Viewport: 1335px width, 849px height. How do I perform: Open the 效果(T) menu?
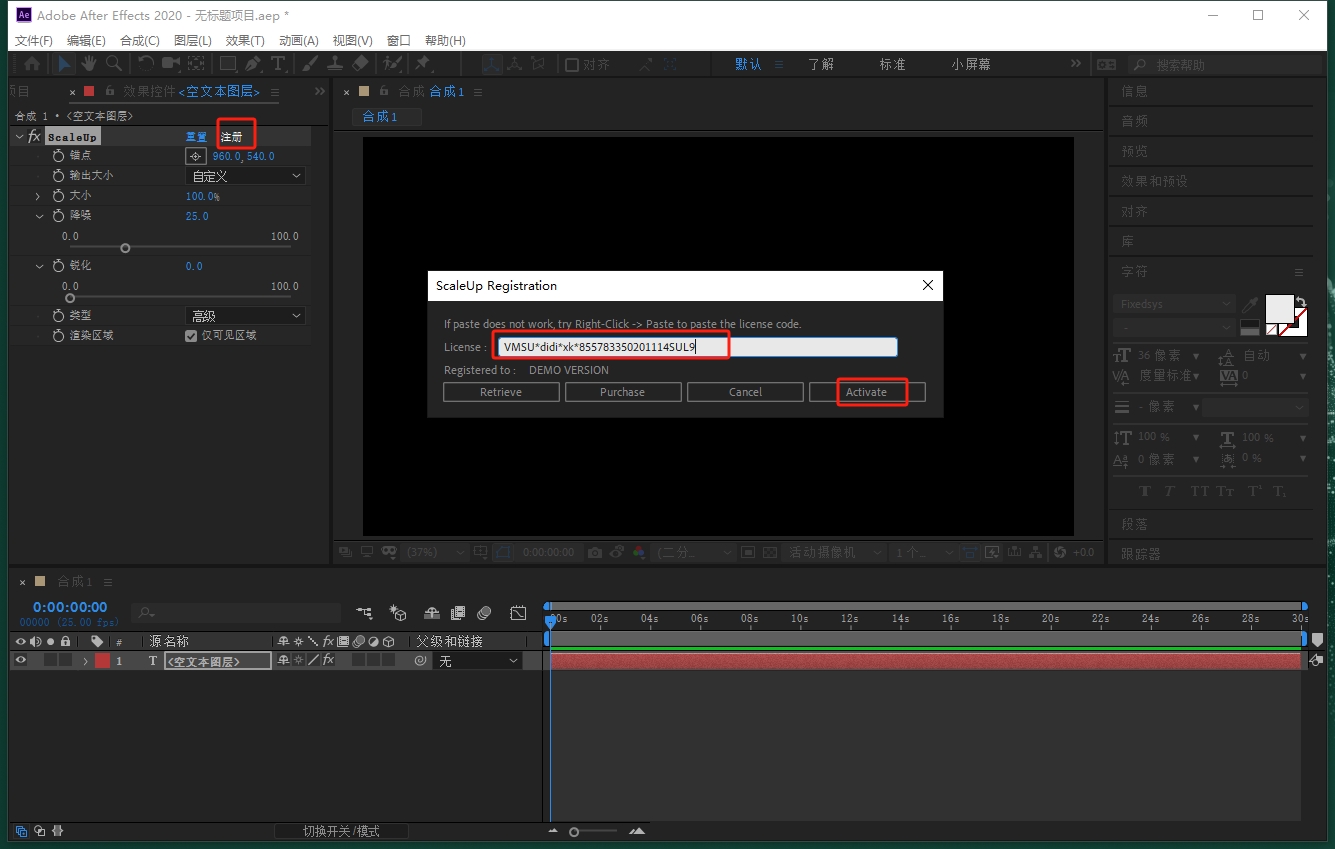coord(245,40)
